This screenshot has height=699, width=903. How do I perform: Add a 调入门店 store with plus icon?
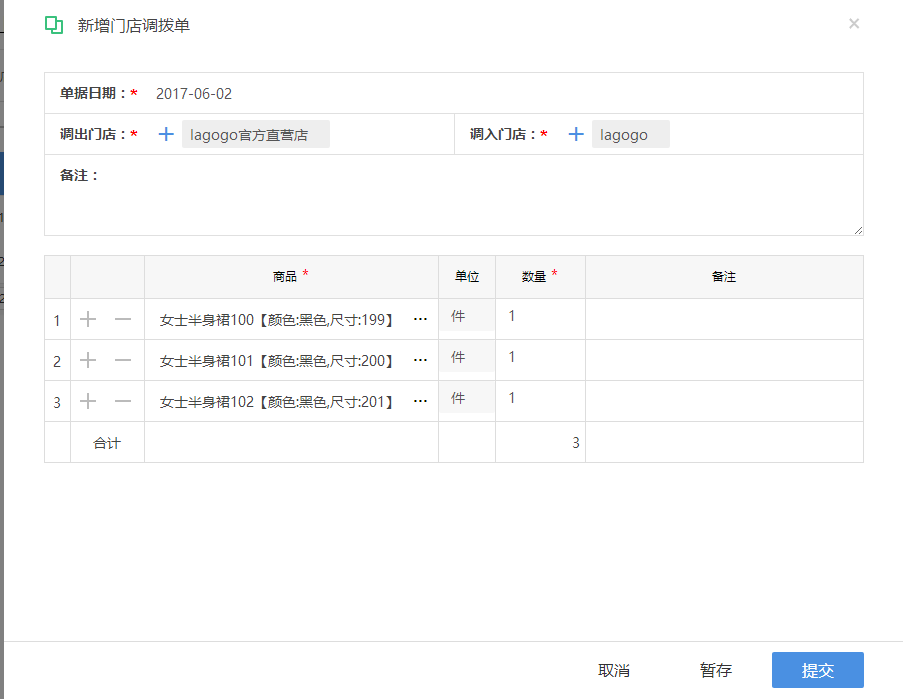coord(576,134)
